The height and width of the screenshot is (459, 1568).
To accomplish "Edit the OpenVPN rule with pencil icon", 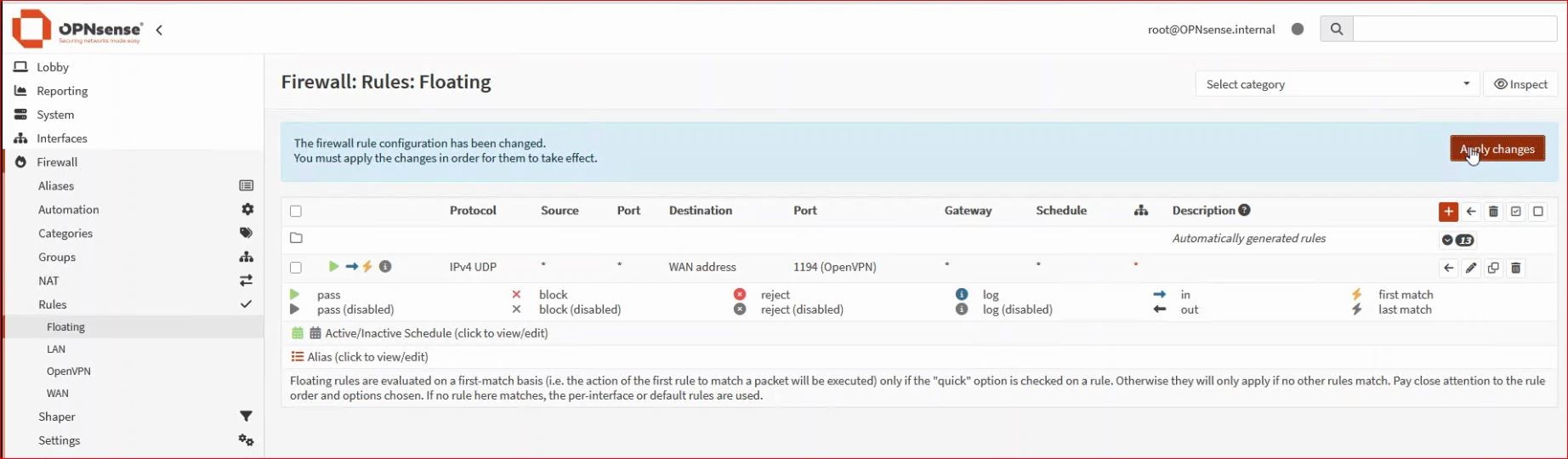I will click(x=1471, y=268).
